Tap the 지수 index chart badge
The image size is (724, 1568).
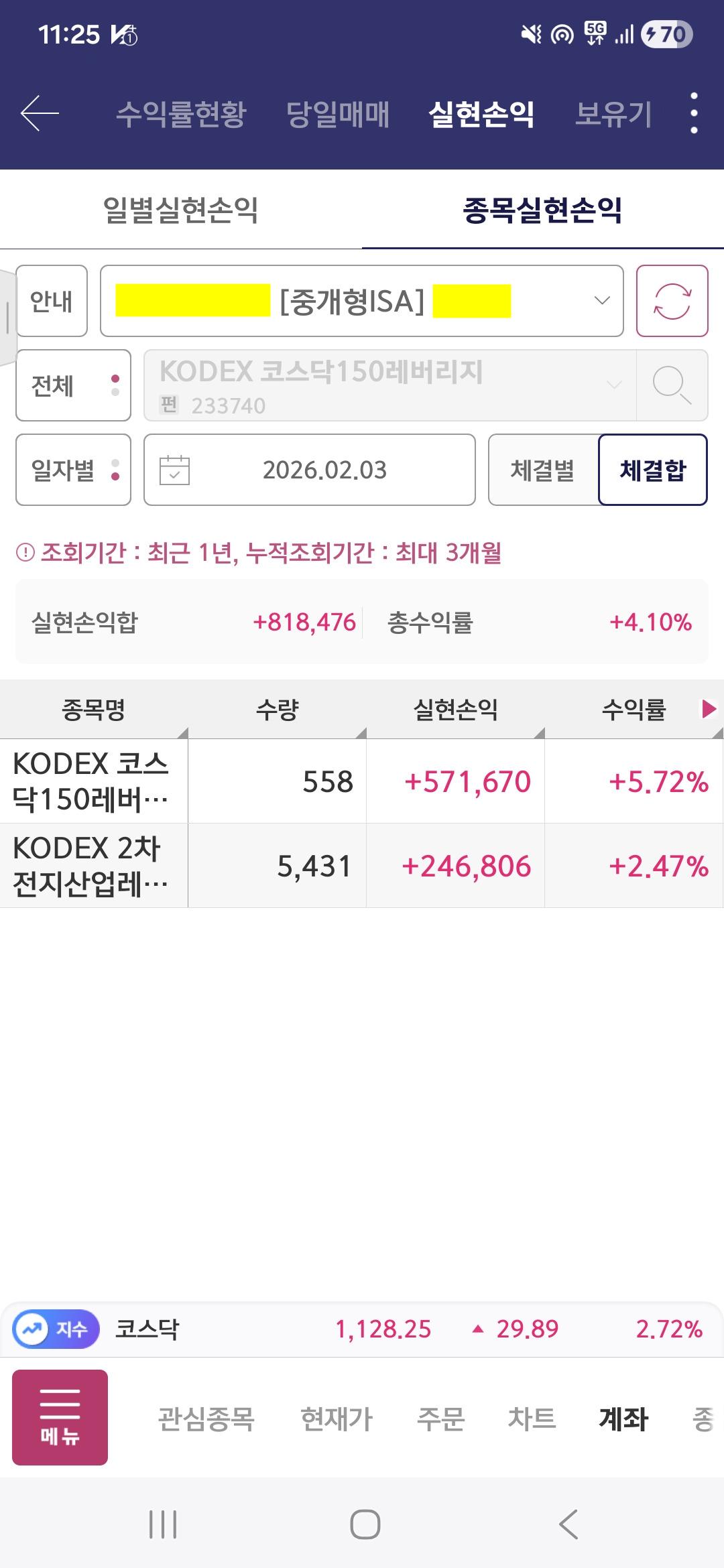point(56,1329)
